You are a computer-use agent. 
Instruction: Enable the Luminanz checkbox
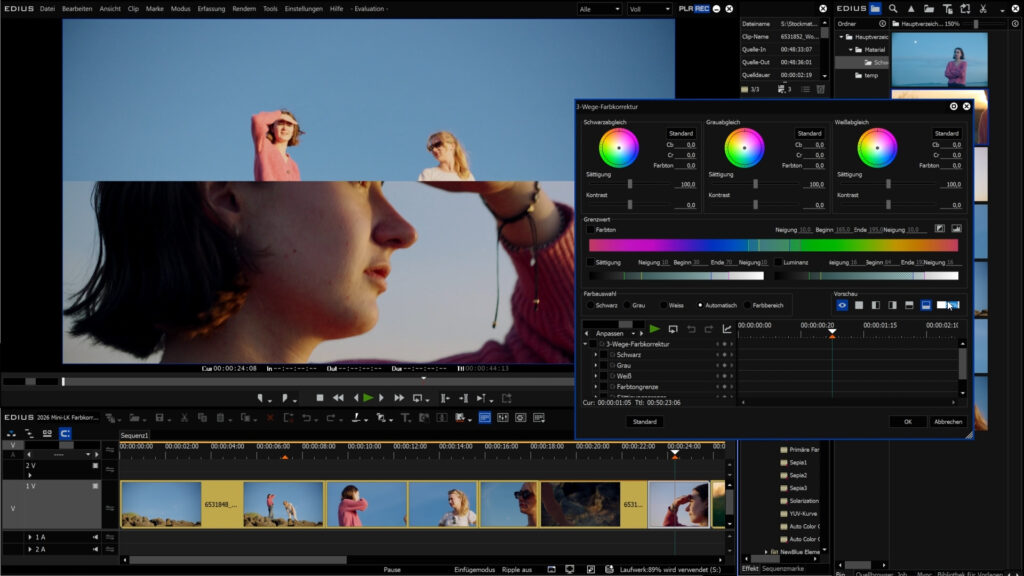coord(779,262)
